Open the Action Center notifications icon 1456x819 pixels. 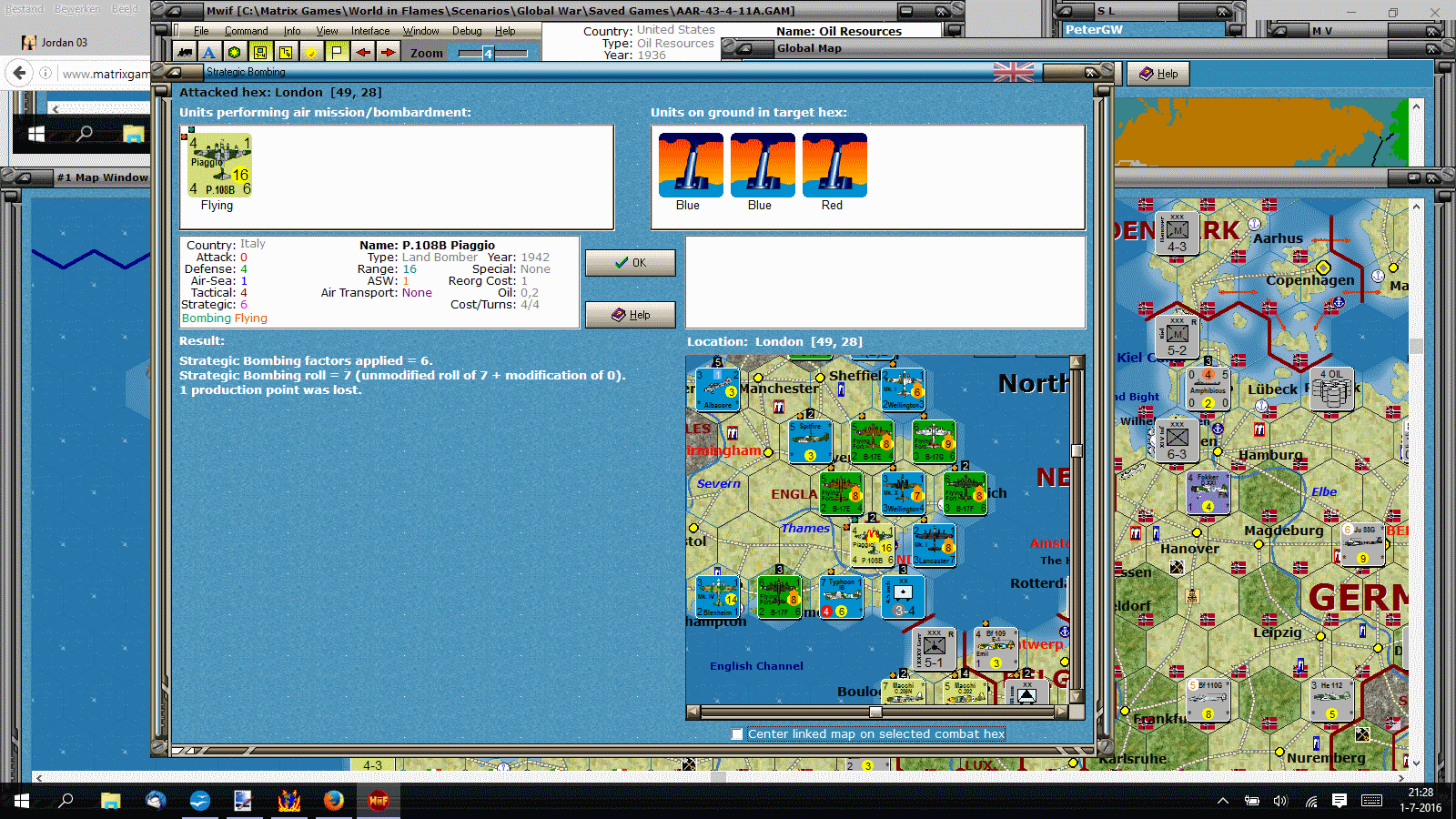pos(1340,801)
